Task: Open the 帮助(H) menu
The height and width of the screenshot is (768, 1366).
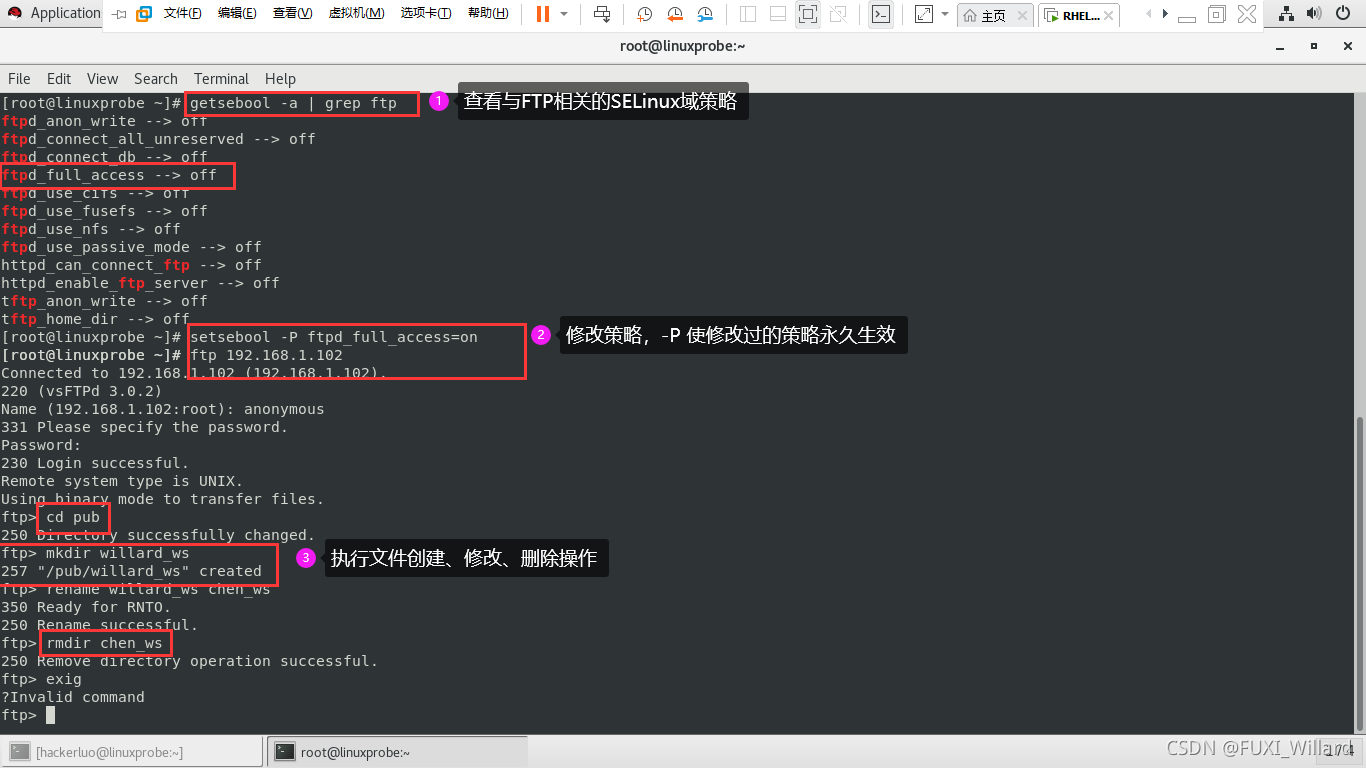Action: click(x=488, y=14)
